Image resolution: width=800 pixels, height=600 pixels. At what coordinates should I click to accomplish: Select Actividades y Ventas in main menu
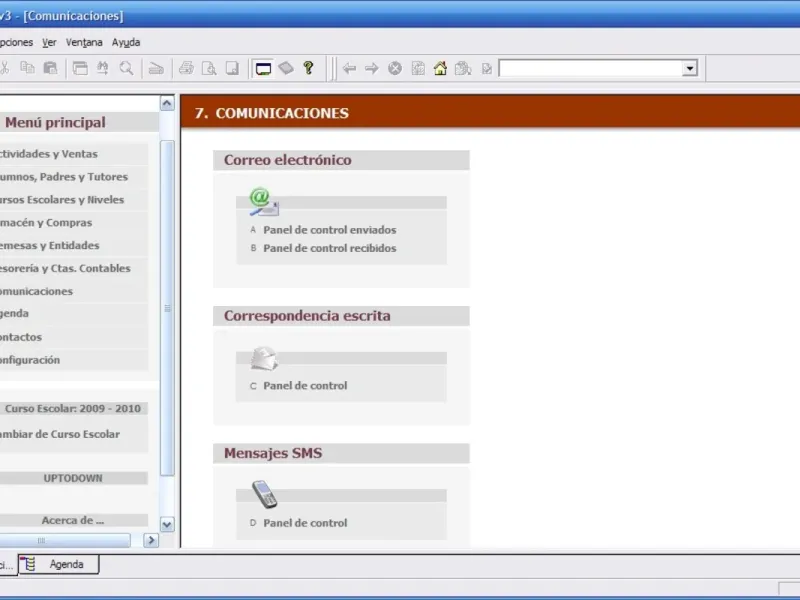coord(74,154)
